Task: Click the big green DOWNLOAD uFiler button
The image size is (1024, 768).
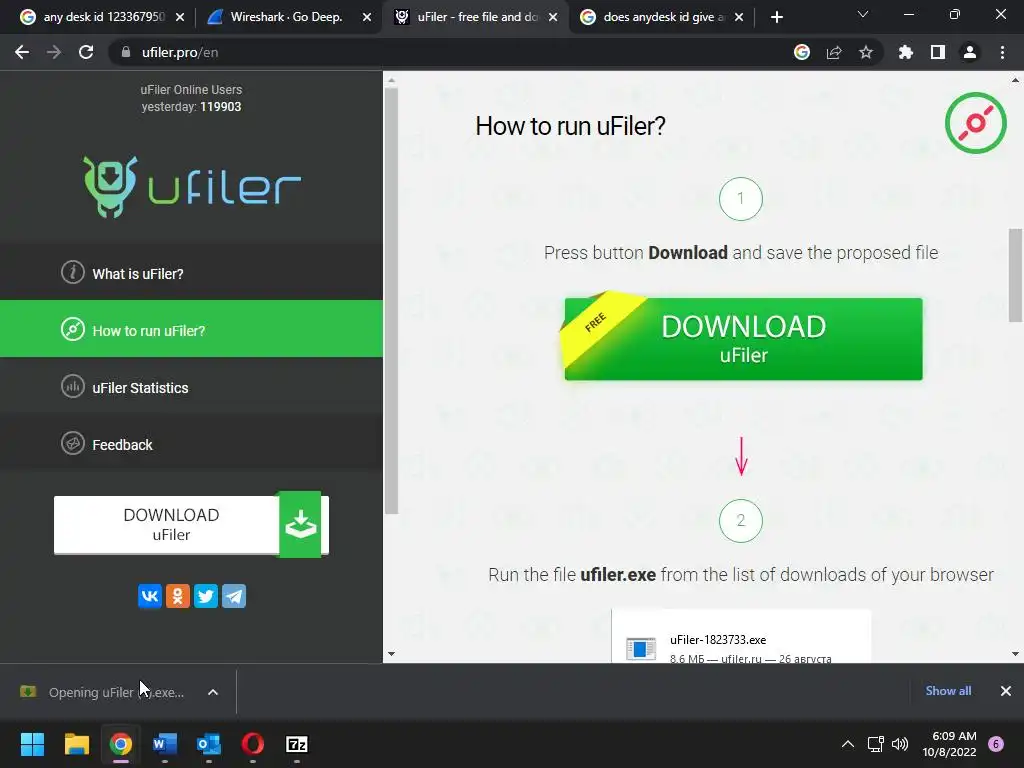Action: pos(743,338)
